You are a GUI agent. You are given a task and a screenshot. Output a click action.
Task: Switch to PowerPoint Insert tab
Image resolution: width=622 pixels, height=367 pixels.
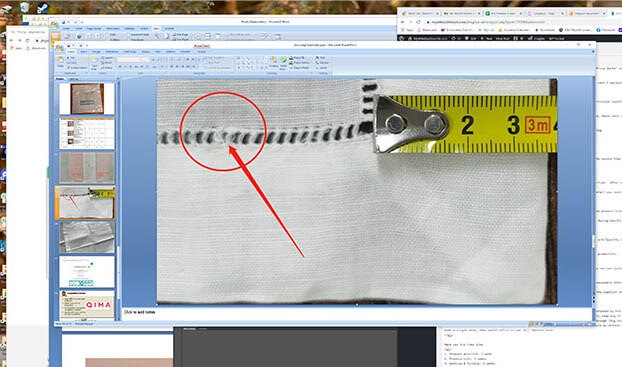(83, 52)
